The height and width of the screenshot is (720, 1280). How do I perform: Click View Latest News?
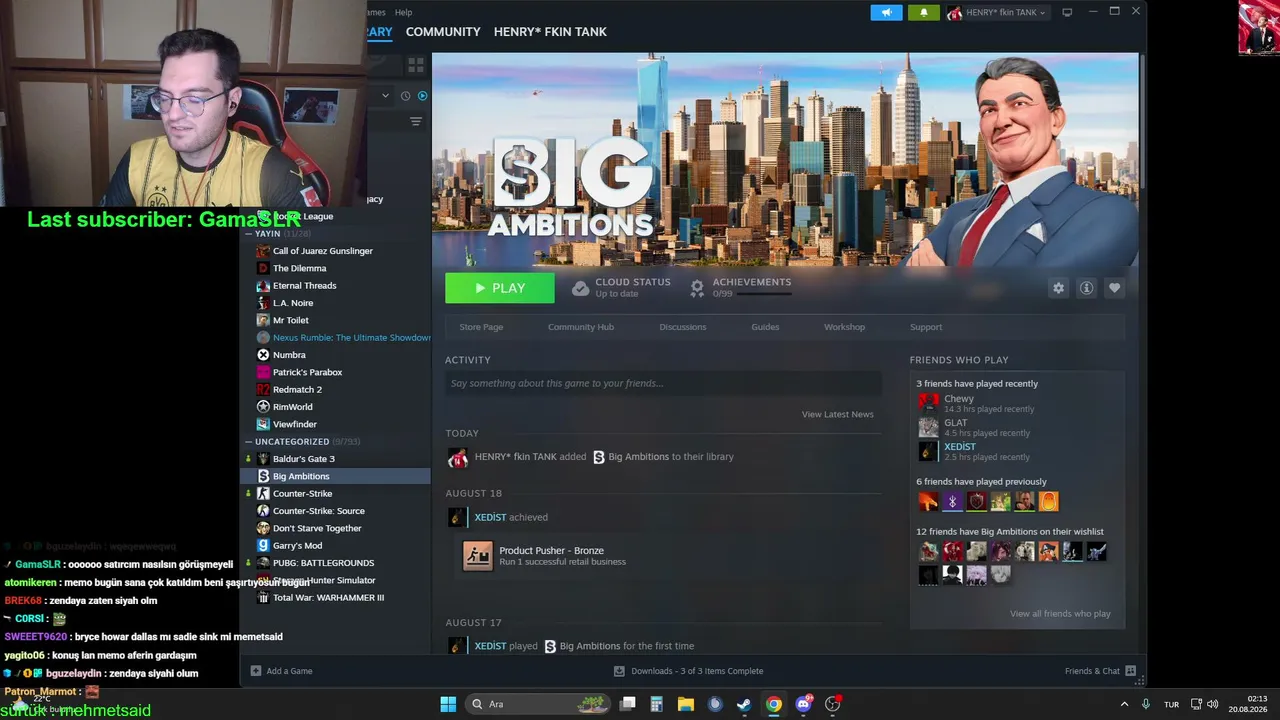coord(837,414)
